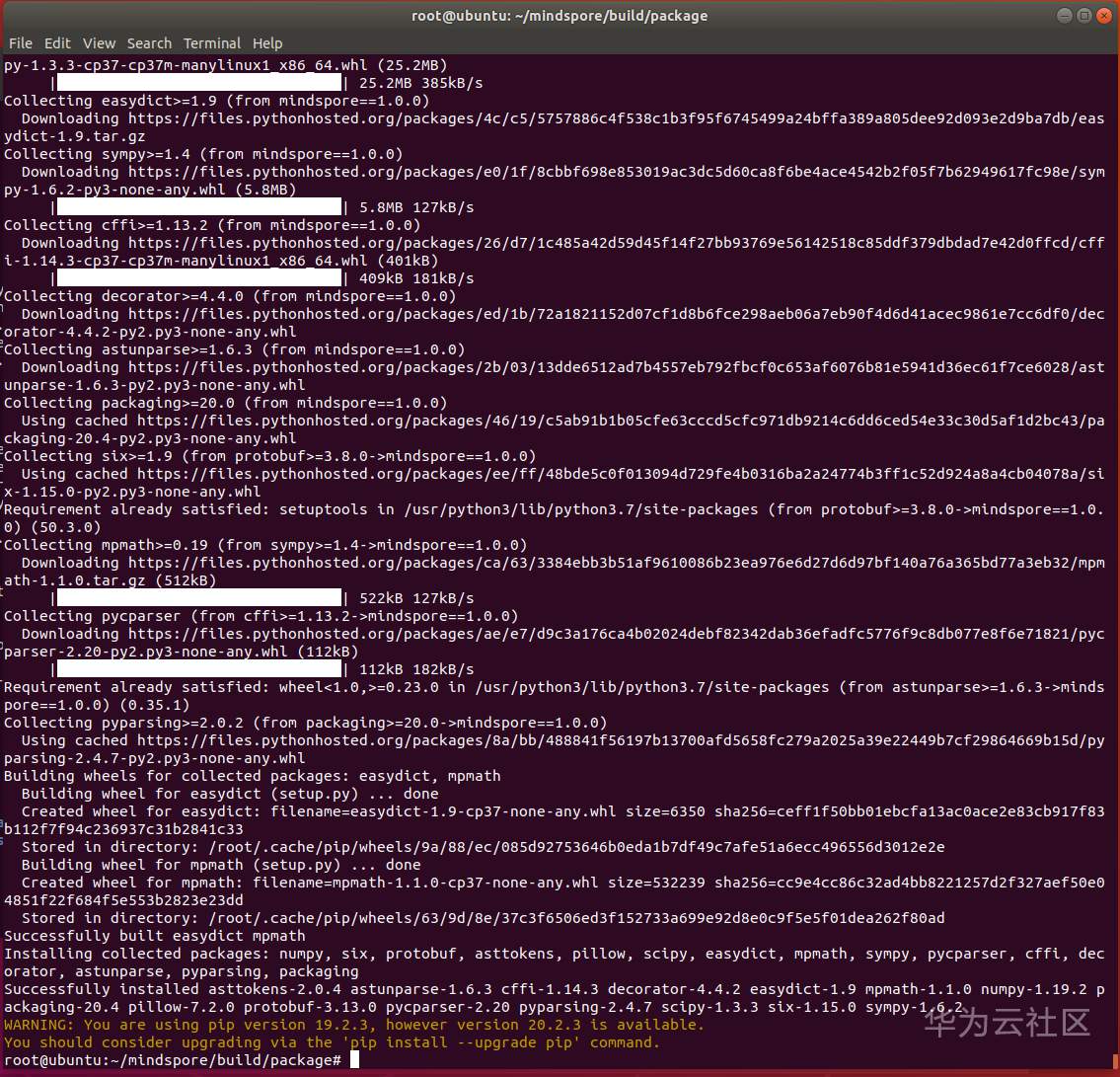1120x1077 pixels.
Task: Open the Help menu
Action: 267,43
